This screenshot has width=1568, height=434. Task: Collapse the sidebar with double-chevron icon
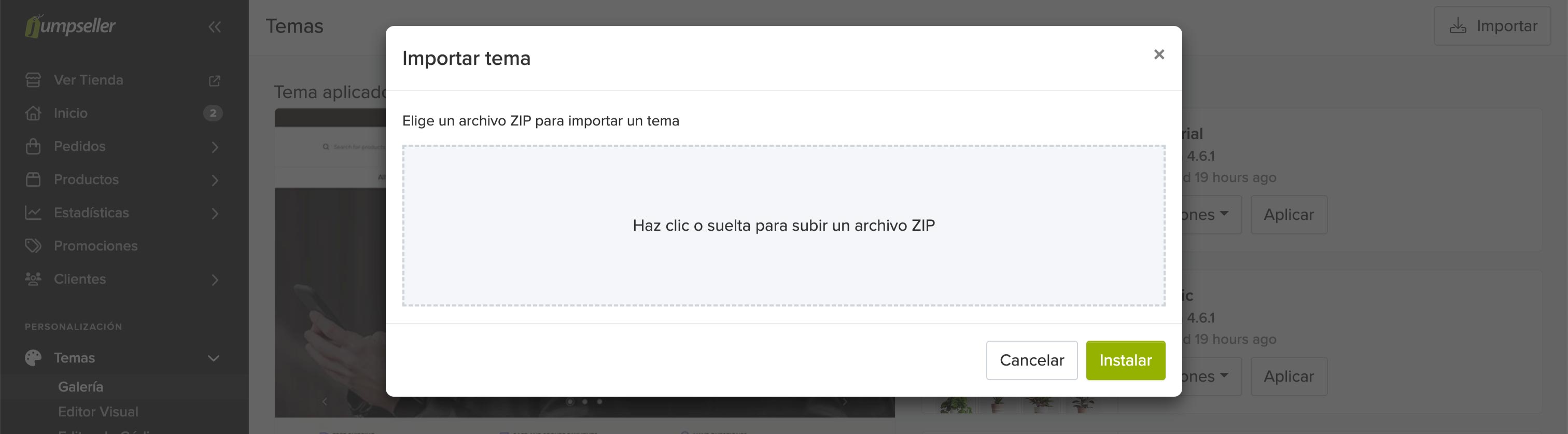click(214, 27)
